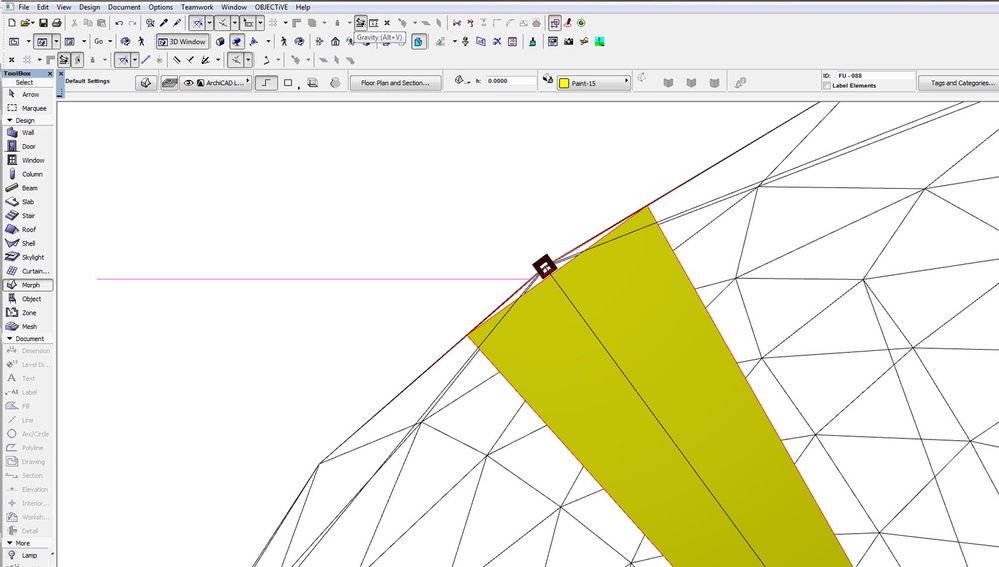Click the Floor Plan and Section button
This screenshot has width=999, height=567.
click(395, 83)
